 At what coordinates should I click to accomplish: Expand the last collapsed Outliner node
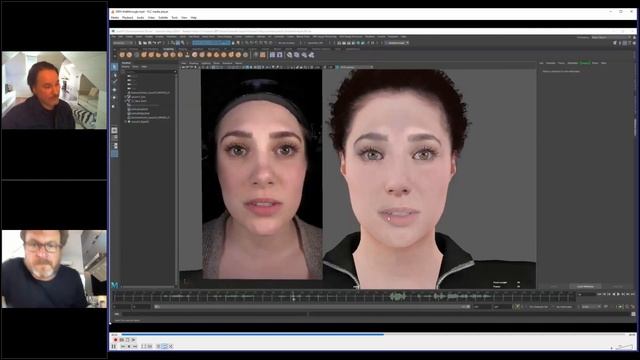click(126, 122)
